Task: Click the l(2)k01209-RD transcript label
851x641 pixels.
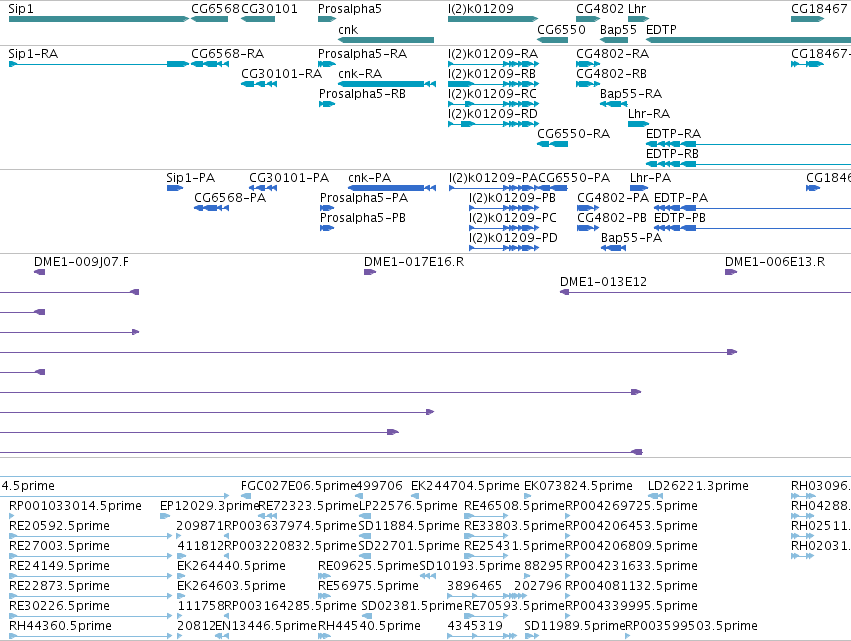Action: click(x=493, y=114)
